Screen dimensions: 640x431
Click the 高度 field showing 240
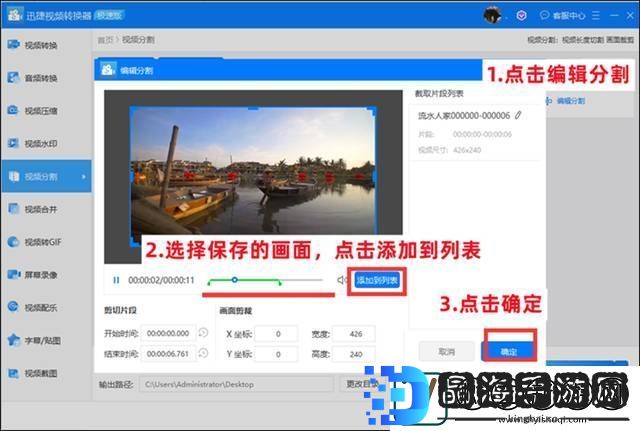354,354
